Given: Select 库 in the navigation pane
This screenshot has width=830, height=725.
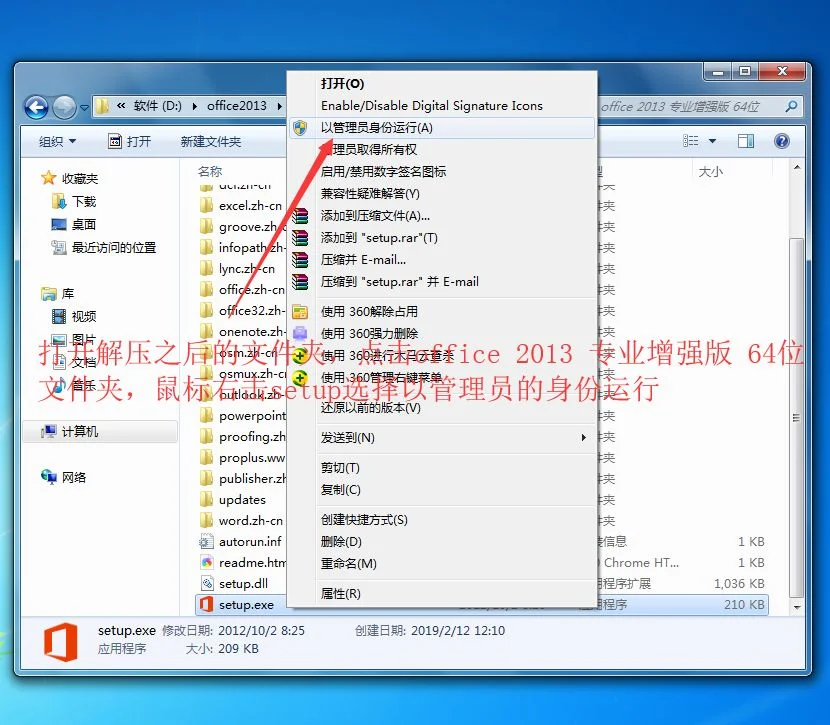Looking at the screenshot, I should (x=58, y=293).
